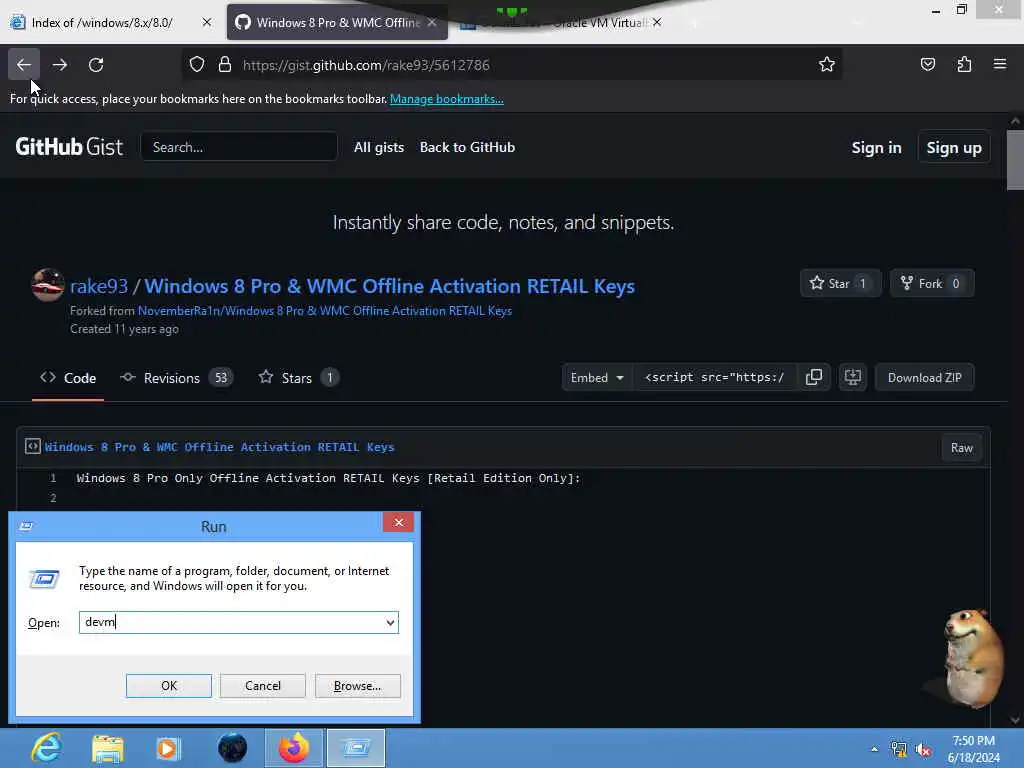The width and height of the screenshot is (1024, 768).
Task: Open File Explorer from the taskbar
Action: click(108, 748)
